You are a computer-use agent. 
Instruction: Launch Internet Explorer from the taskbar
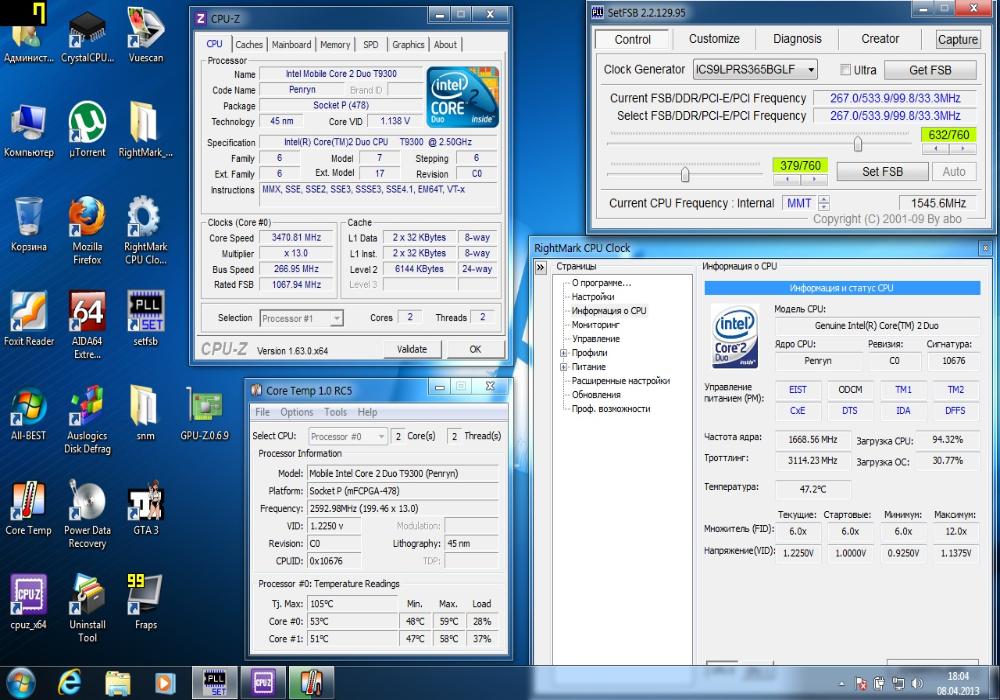click(x=69, y=683)
